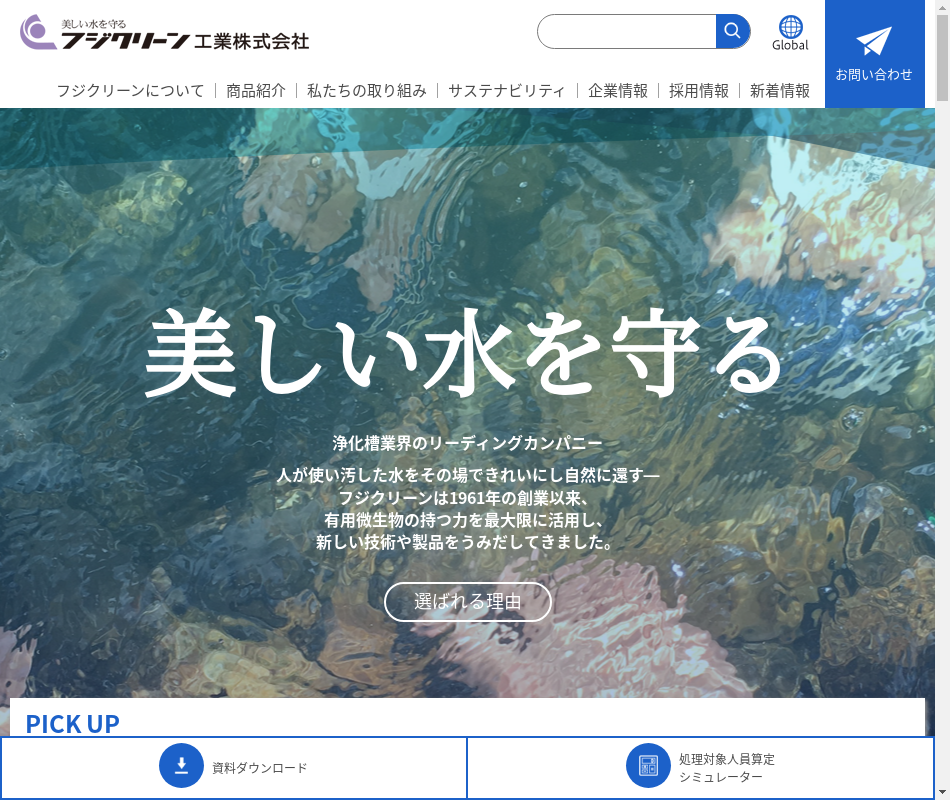The image size is (950, 800).
Task: Click the blue download arrow icon
Action: point(181,766)
